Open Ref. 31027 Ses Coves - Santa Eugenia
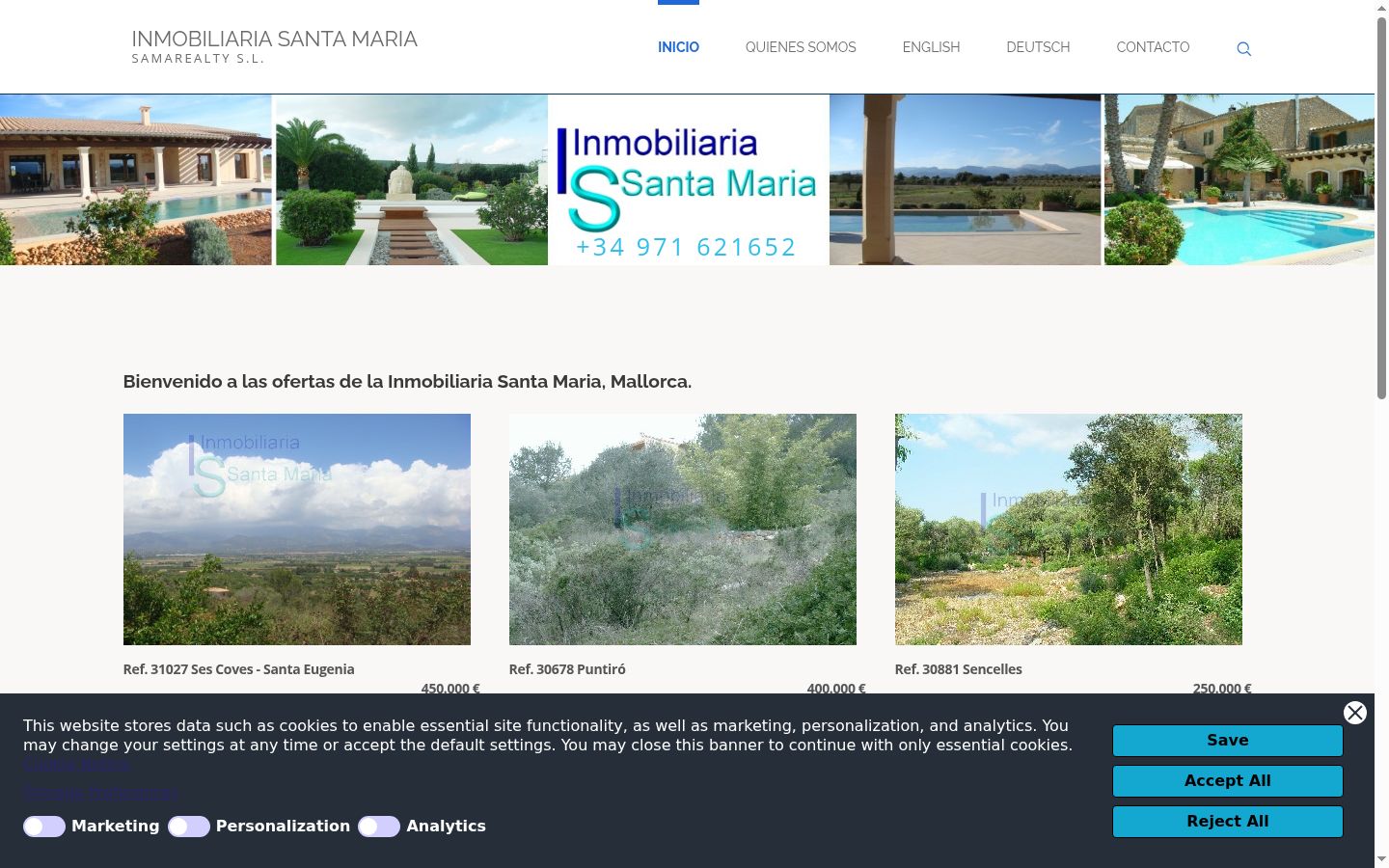Viewport: 1389px width, 868px height. 238,669
